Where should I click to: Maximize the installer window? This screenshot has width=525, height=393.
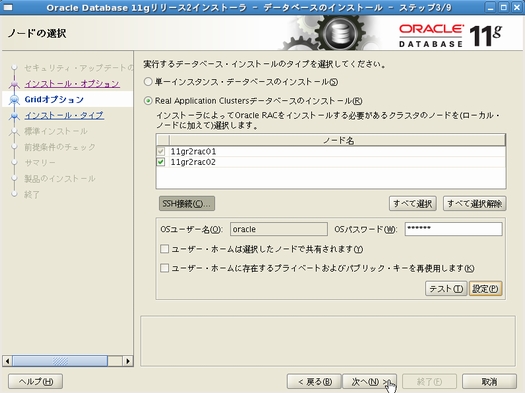504,7
